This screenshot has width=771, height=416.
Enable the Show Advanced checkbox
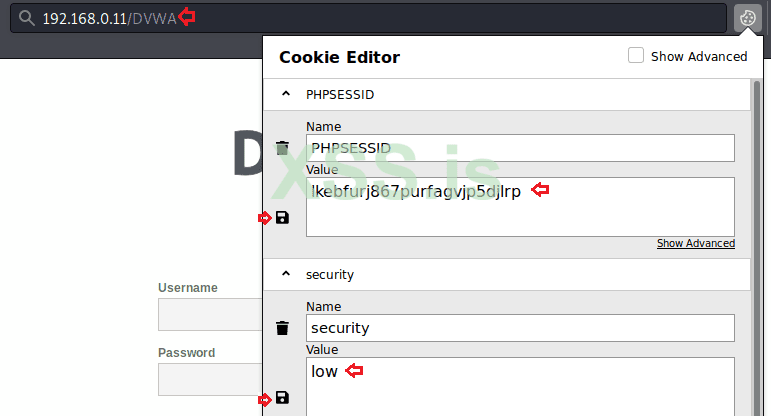click(636, 56)
